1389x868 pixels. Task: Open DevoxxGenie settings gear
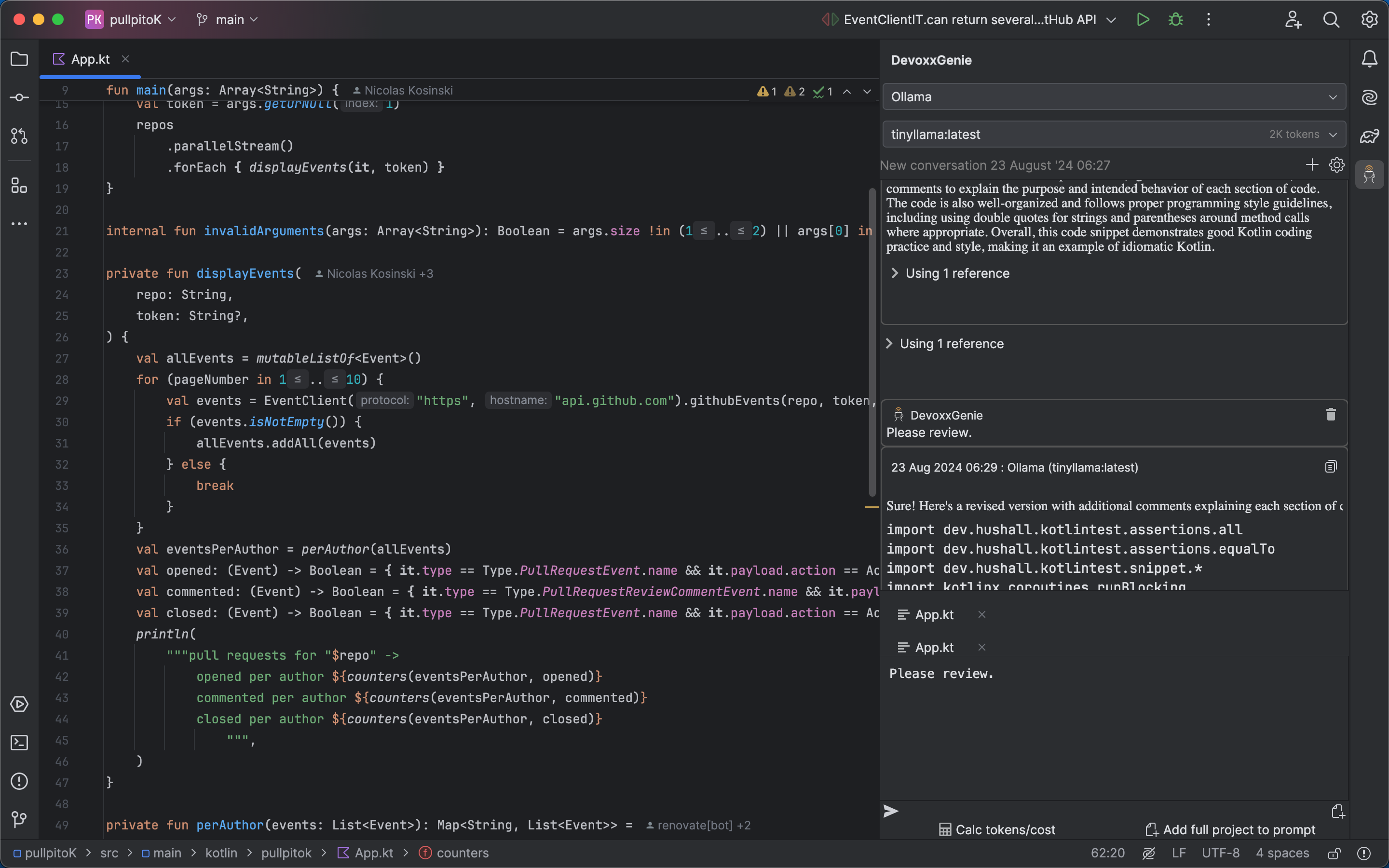point(1336,165)
